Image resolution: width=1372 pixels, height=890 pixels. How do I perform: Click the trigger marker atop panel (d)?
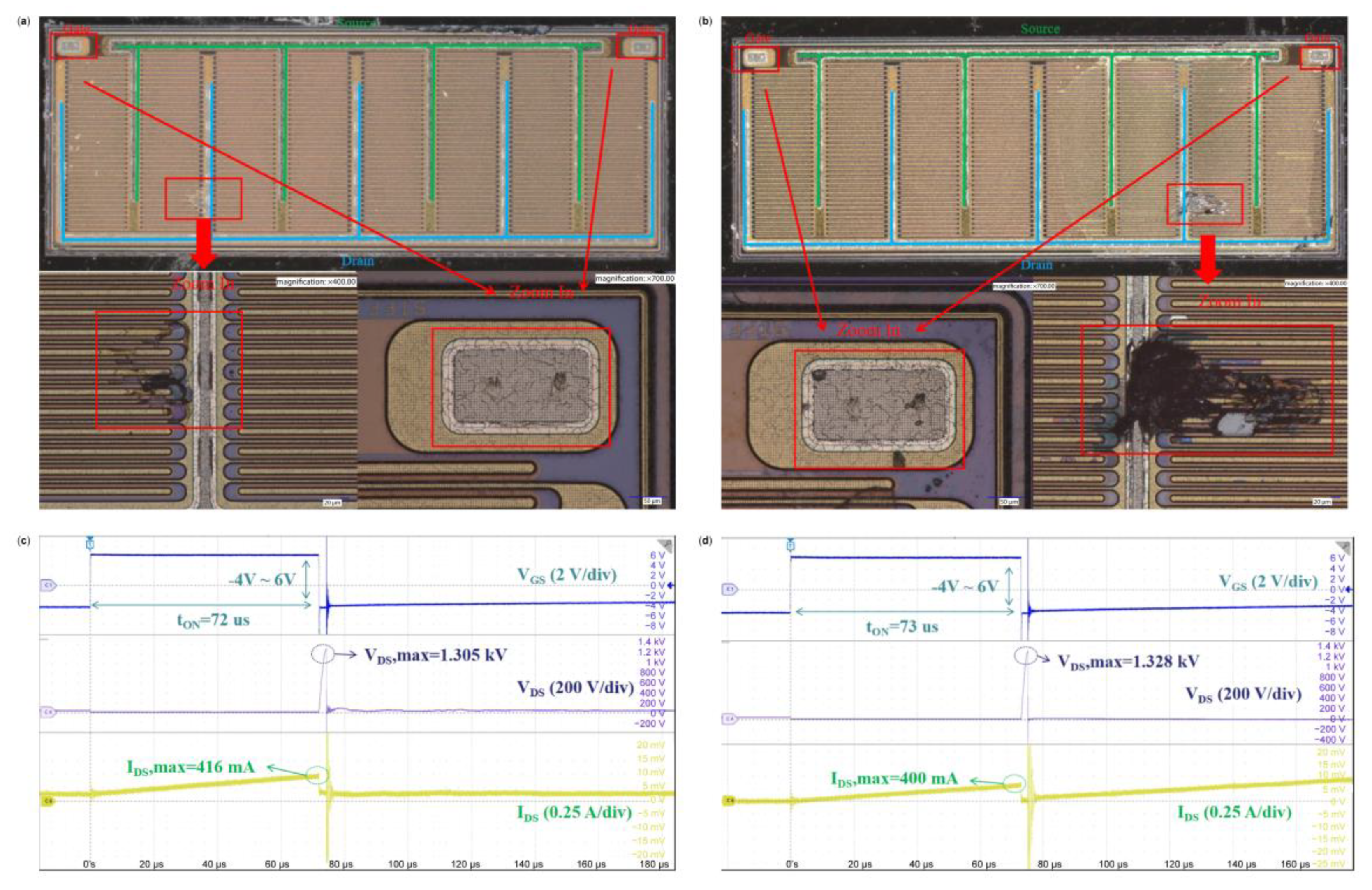(790, 546)
